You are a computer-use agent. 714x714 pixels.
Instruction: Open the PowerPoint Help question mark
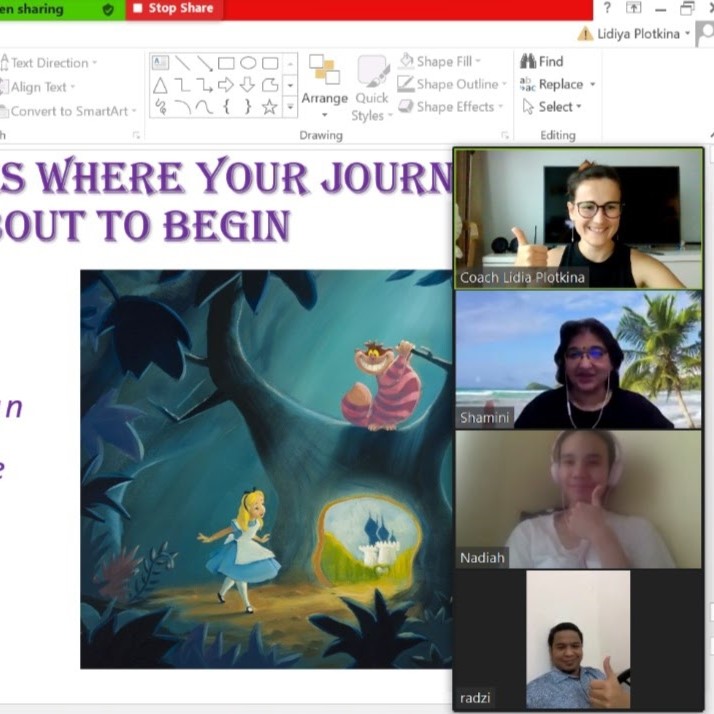pos(607,9)
